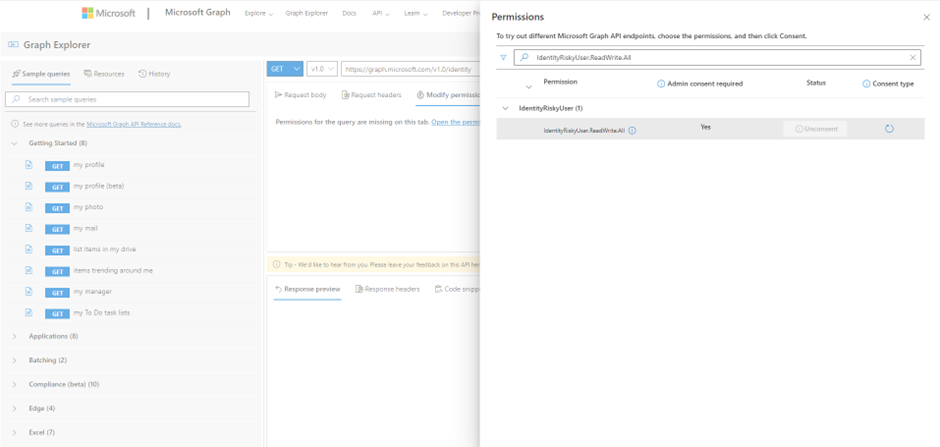Click document icon for my To Do task lists
This screenshot has height=447, width=940.
tap(29, 313)
